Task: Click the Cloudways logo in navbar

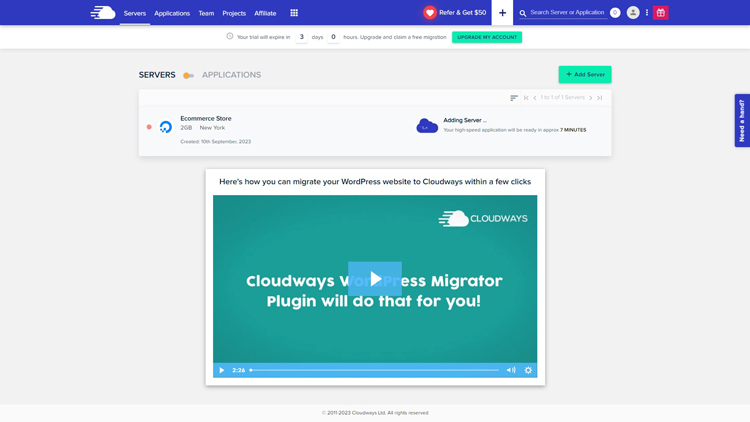Action: pos(103,12)
